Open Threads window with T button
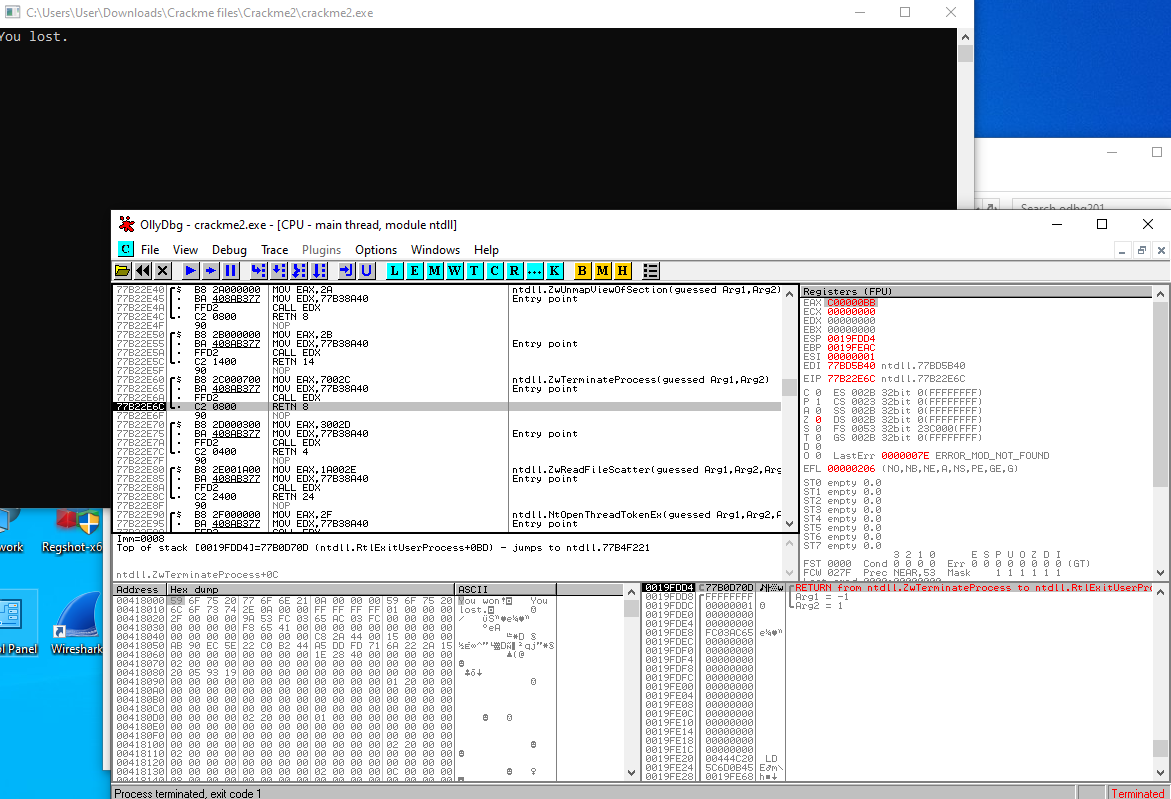 (474, 271)
